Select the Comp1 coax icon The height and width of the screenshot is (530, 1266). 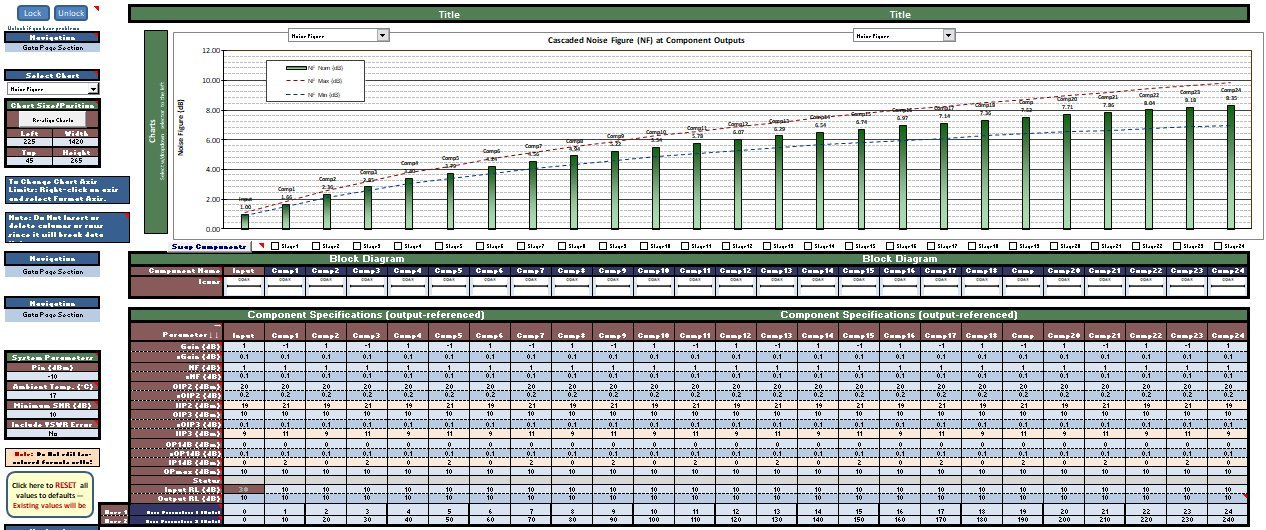click(x=286, y=287)
